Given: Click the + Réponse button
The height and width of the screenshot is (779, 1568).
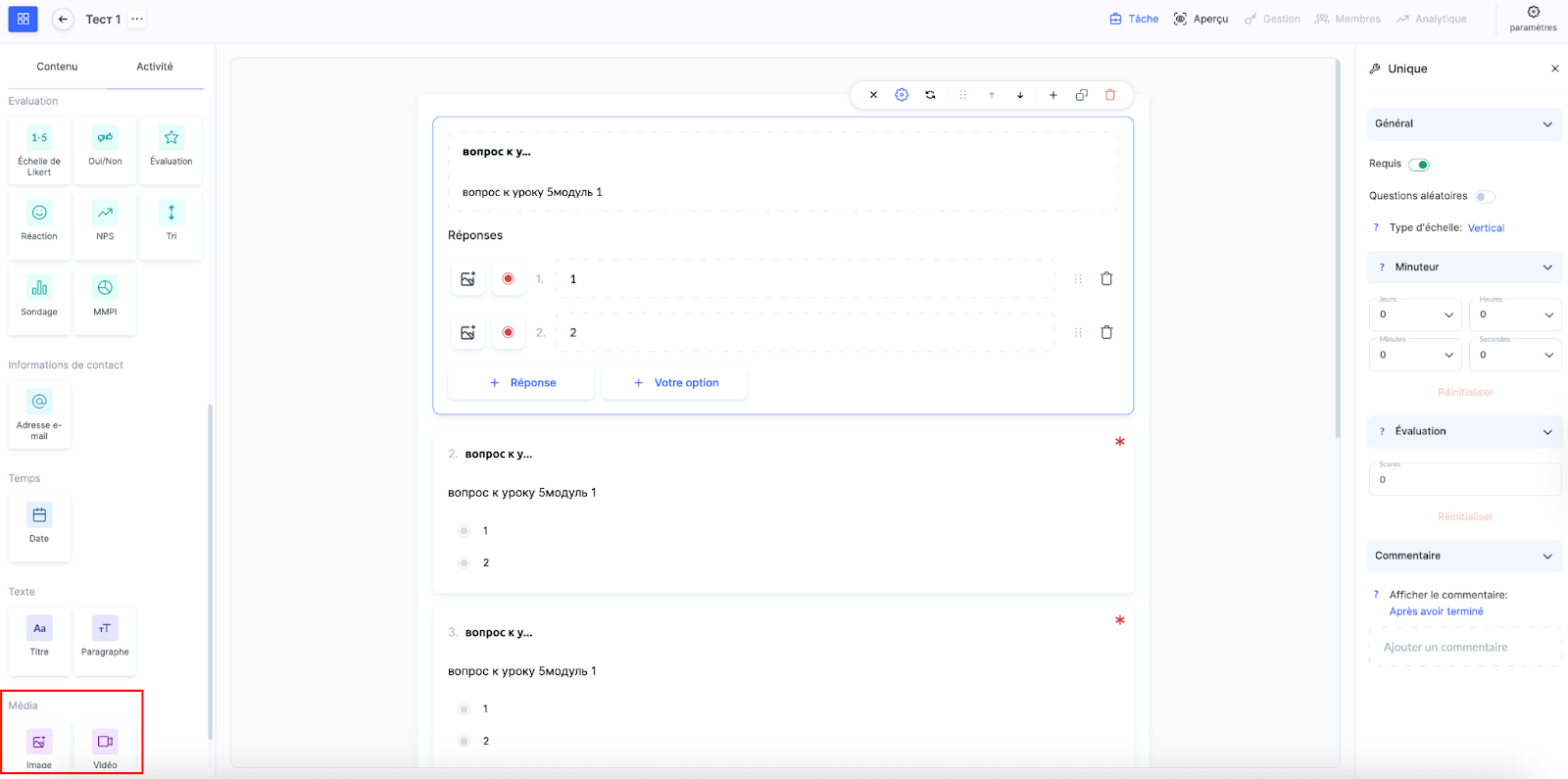Looking at the screenshot, I should 521,383.
